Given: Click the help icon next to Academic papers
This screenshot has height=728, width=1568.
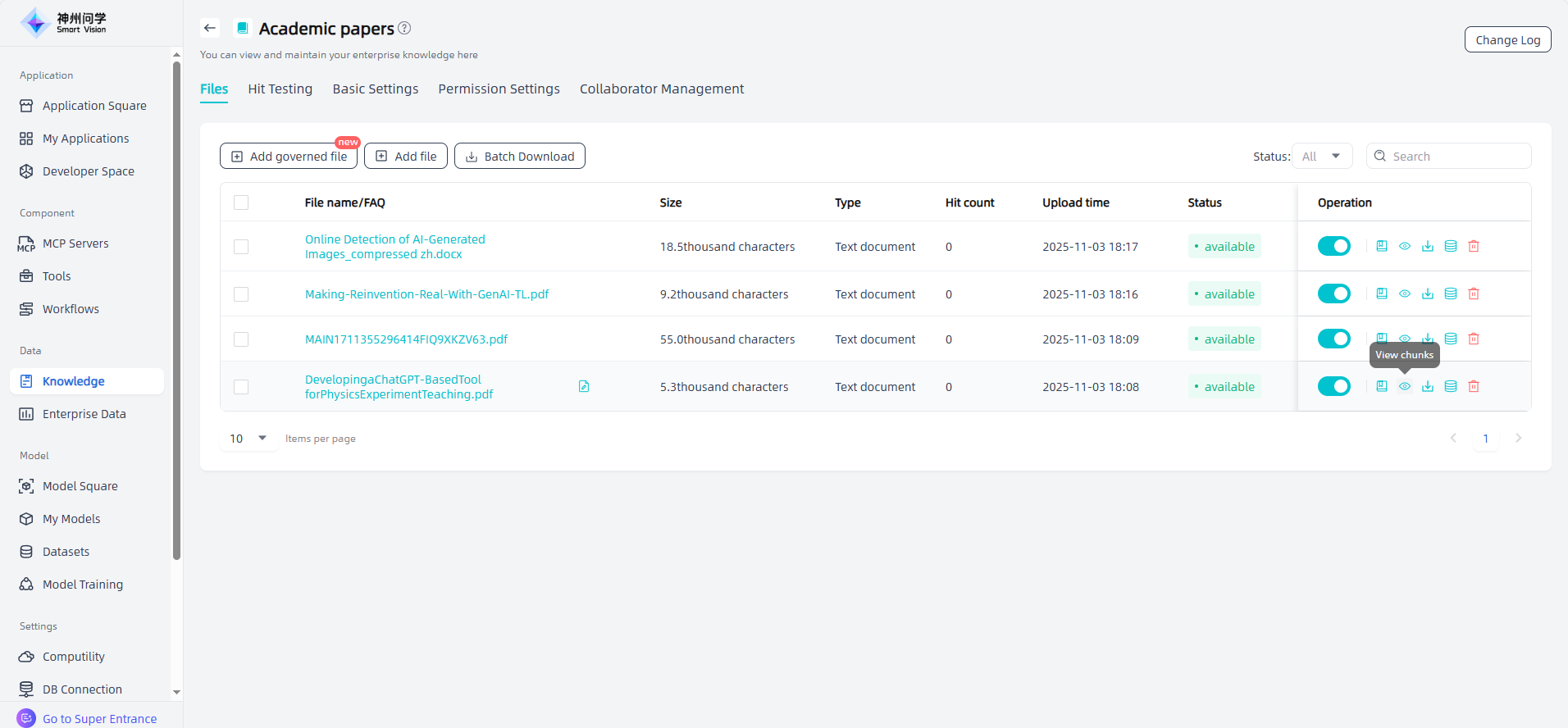Looking at the screenshot, I should point(404,28).
